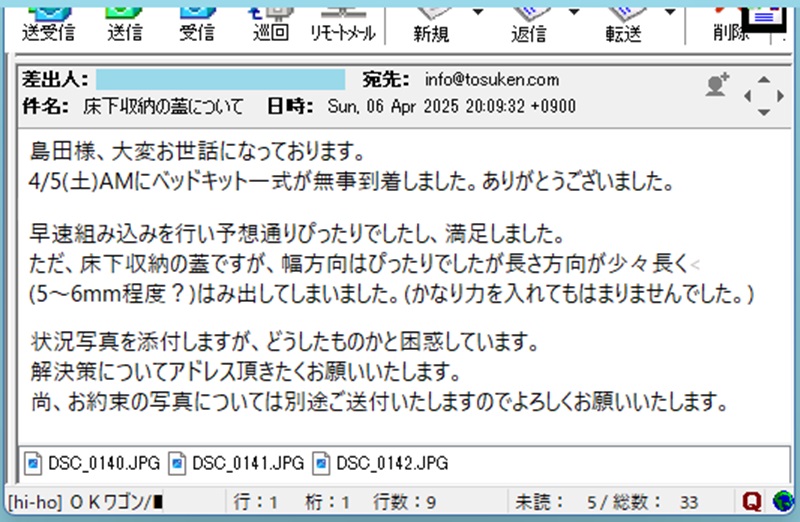Open attachment DSC_0140.JPG
Screen dimensions: 800x522
(x=91, y=463)
